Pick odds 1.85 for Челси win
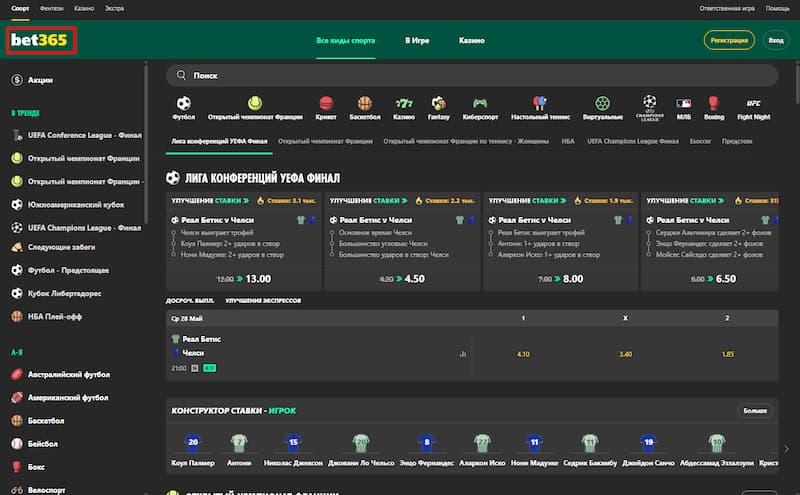Image resolution: width=800 pixels, height=495 pixels. click(x=728, y=354)
